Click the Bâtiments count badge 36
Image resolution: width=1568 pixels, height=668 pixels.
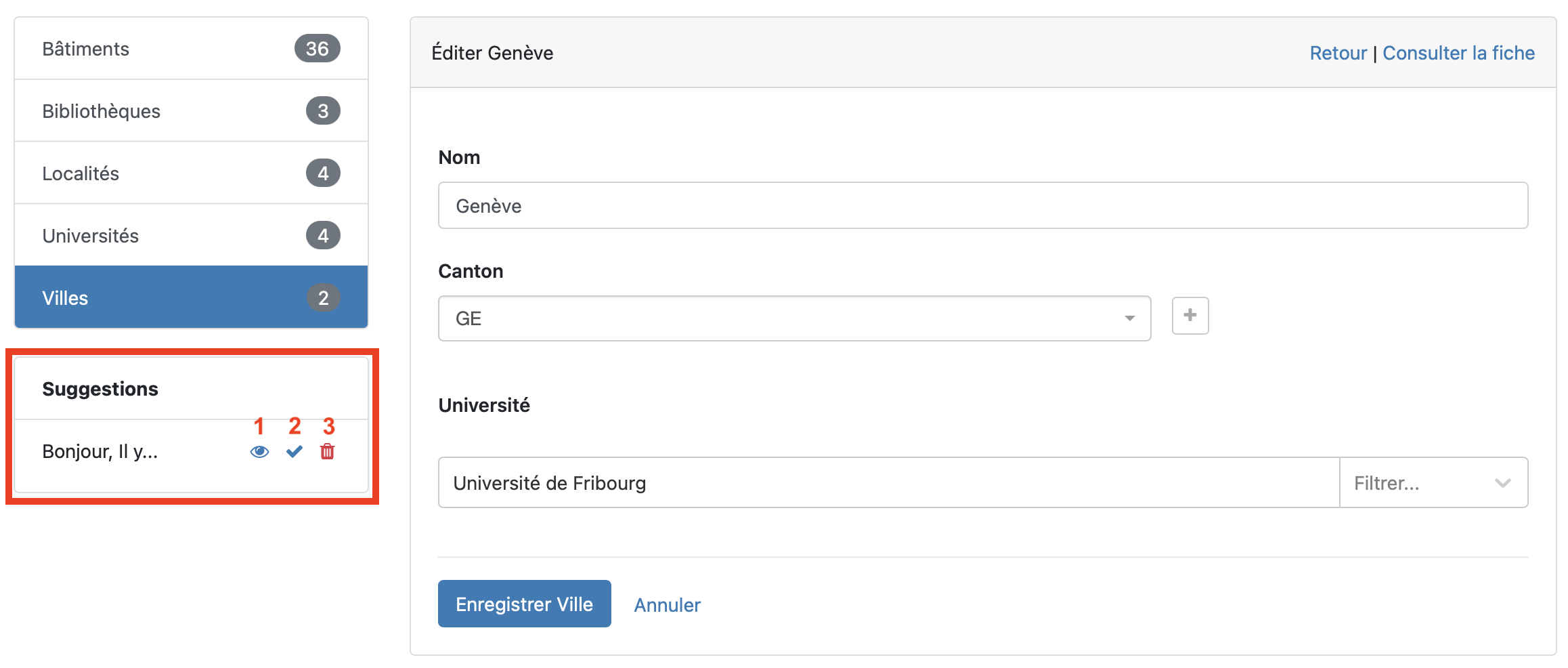[x=317, y=49]
